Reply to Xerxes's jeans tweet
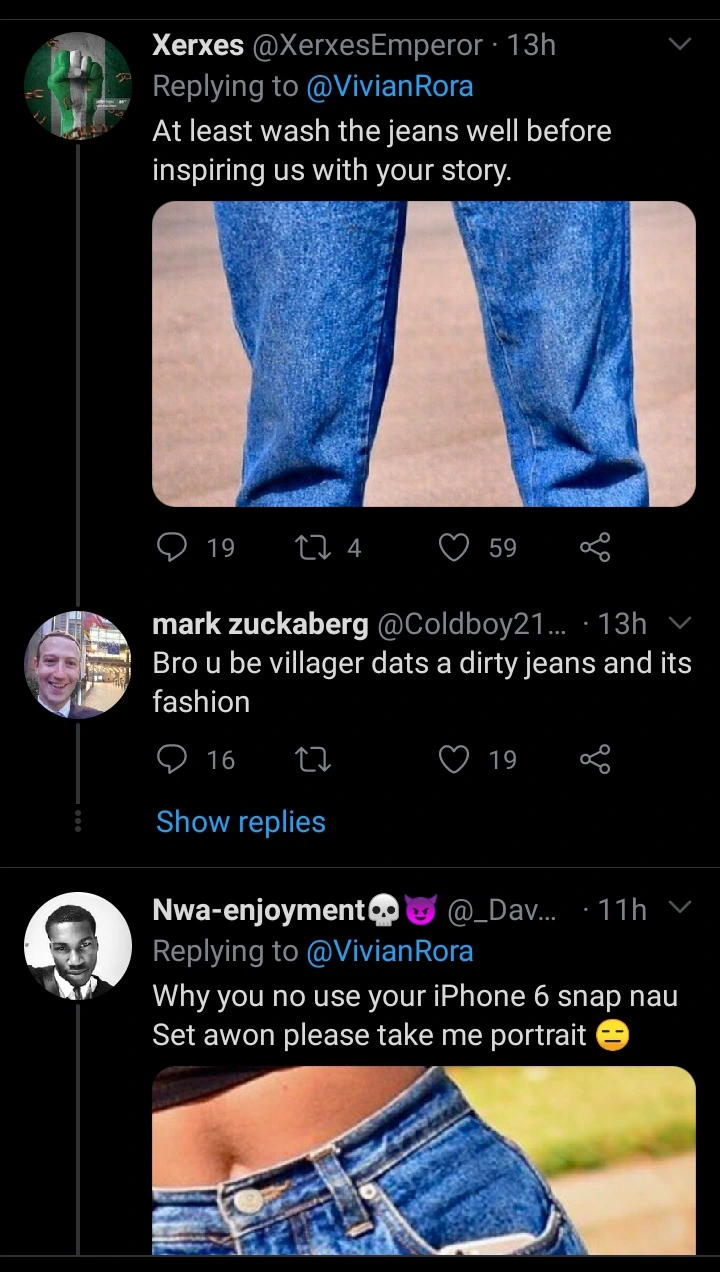The height and width of the screenshot is (1272, 720). [174, 547]
